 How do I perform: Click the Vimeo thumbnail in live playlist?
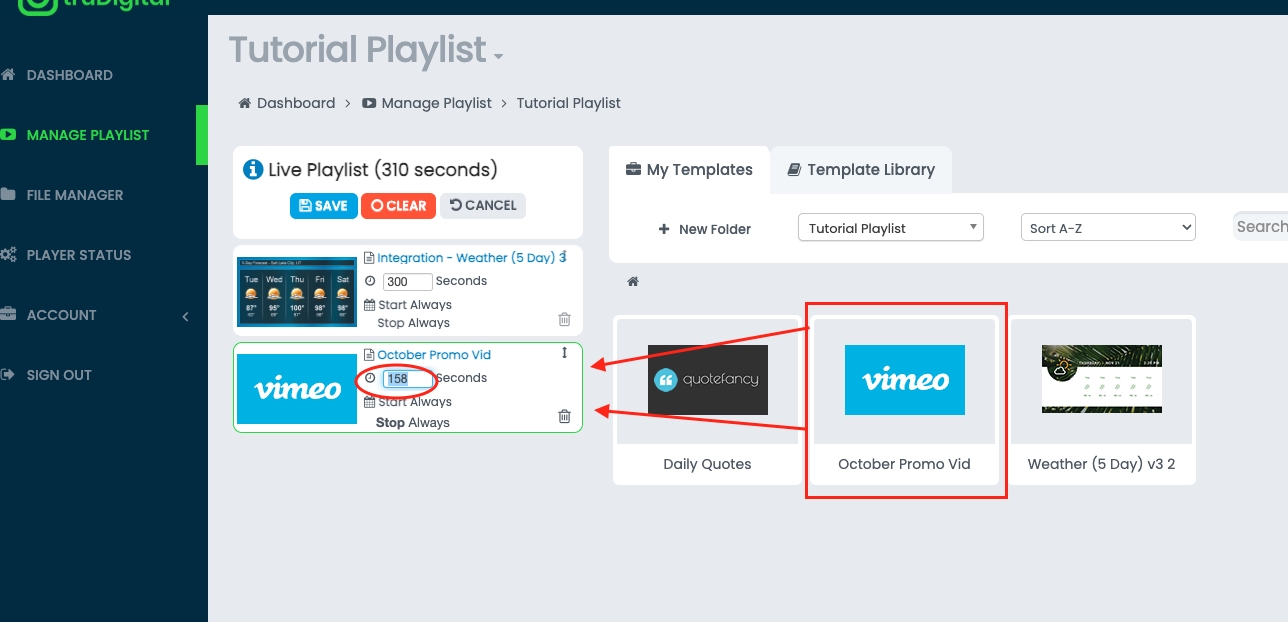tap(297, 388)
